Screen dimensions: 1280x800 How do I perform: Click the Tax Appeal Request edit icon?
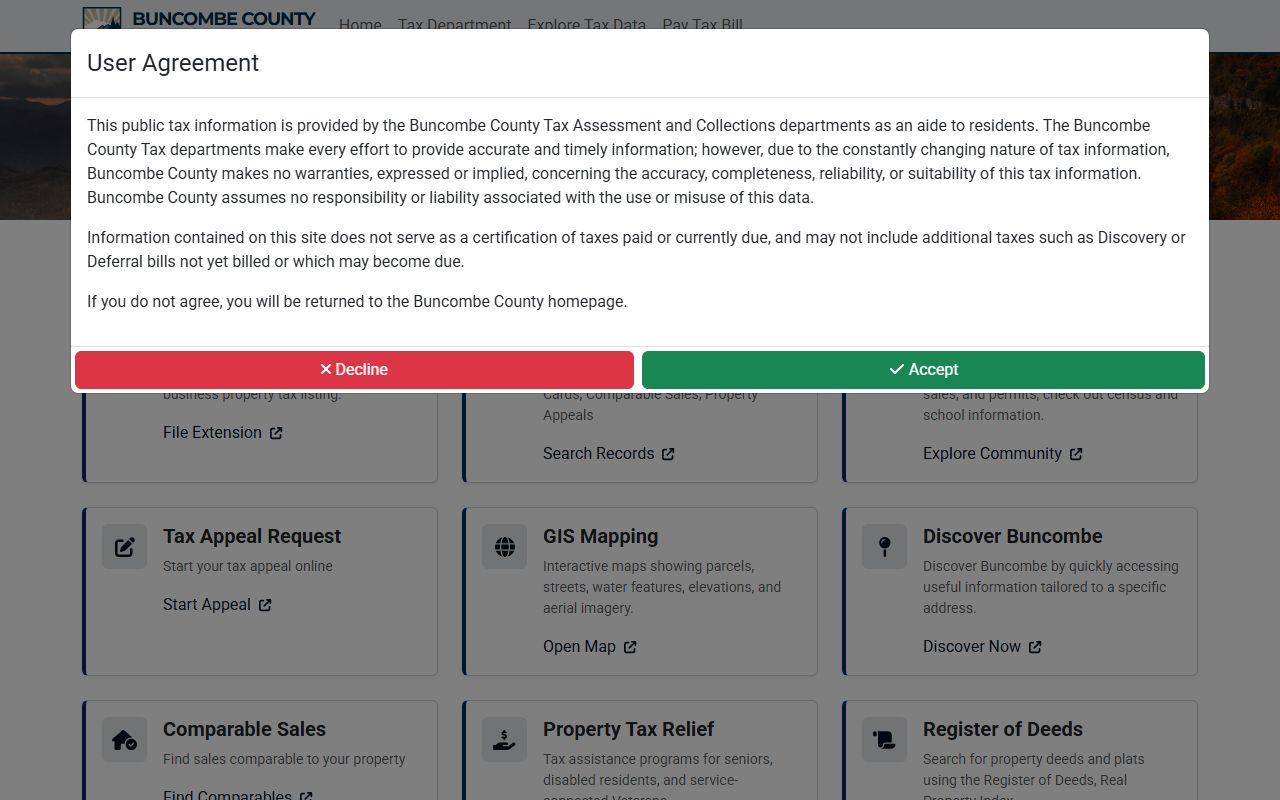[124, 547]
